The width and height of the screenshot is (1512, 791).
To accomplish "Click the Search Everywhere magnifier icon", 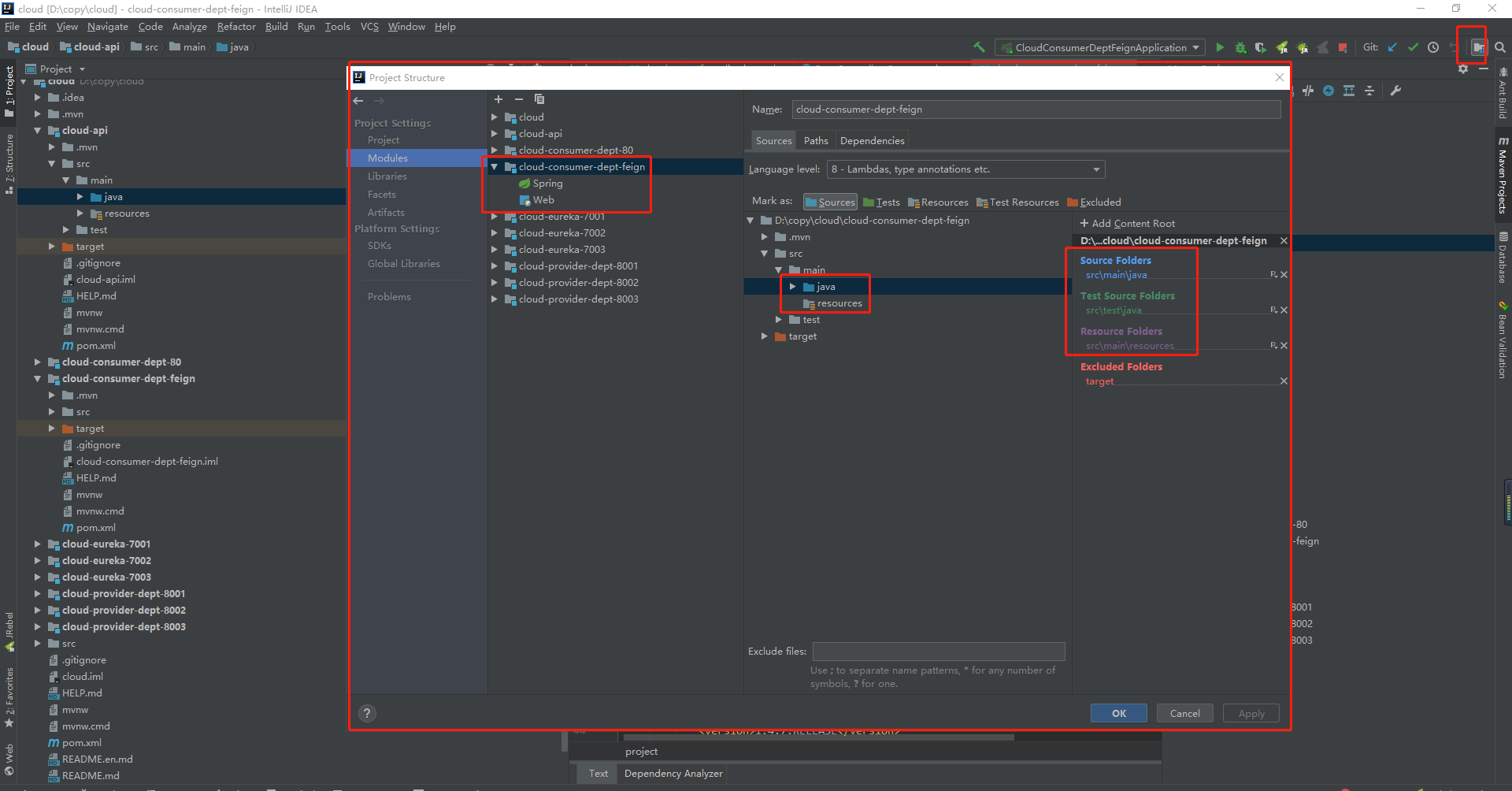I will pos(1500,47).
